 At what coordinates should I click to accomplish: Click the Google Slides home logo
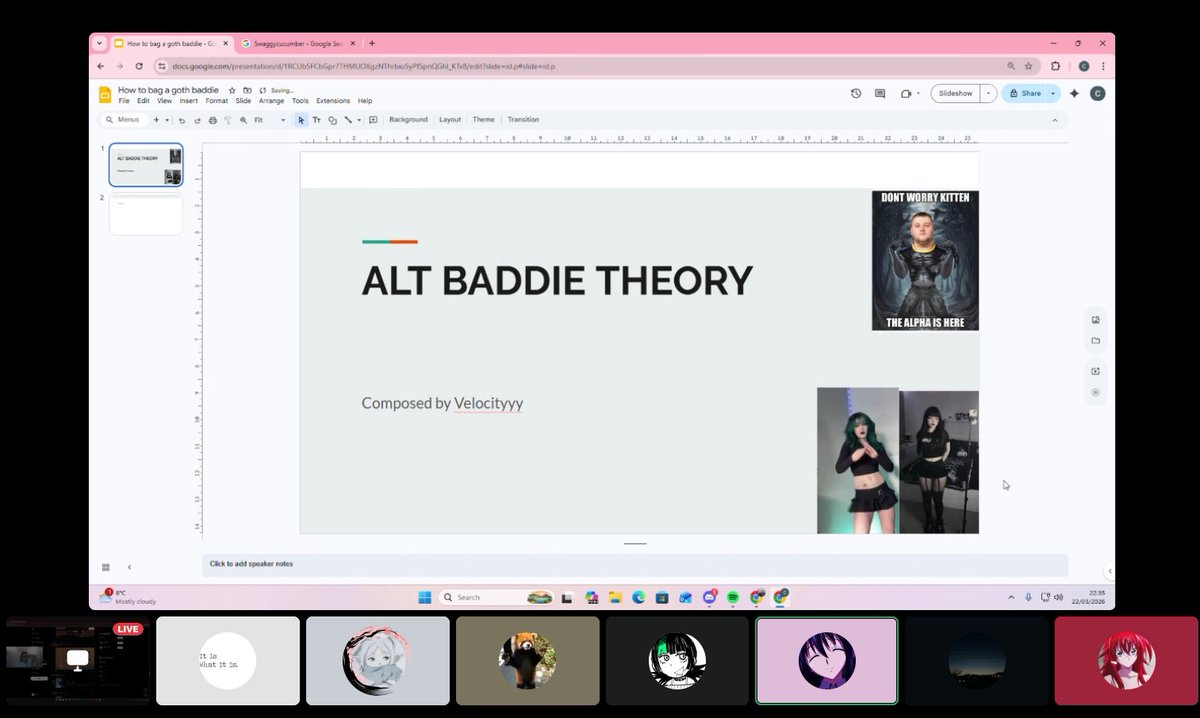105,94
